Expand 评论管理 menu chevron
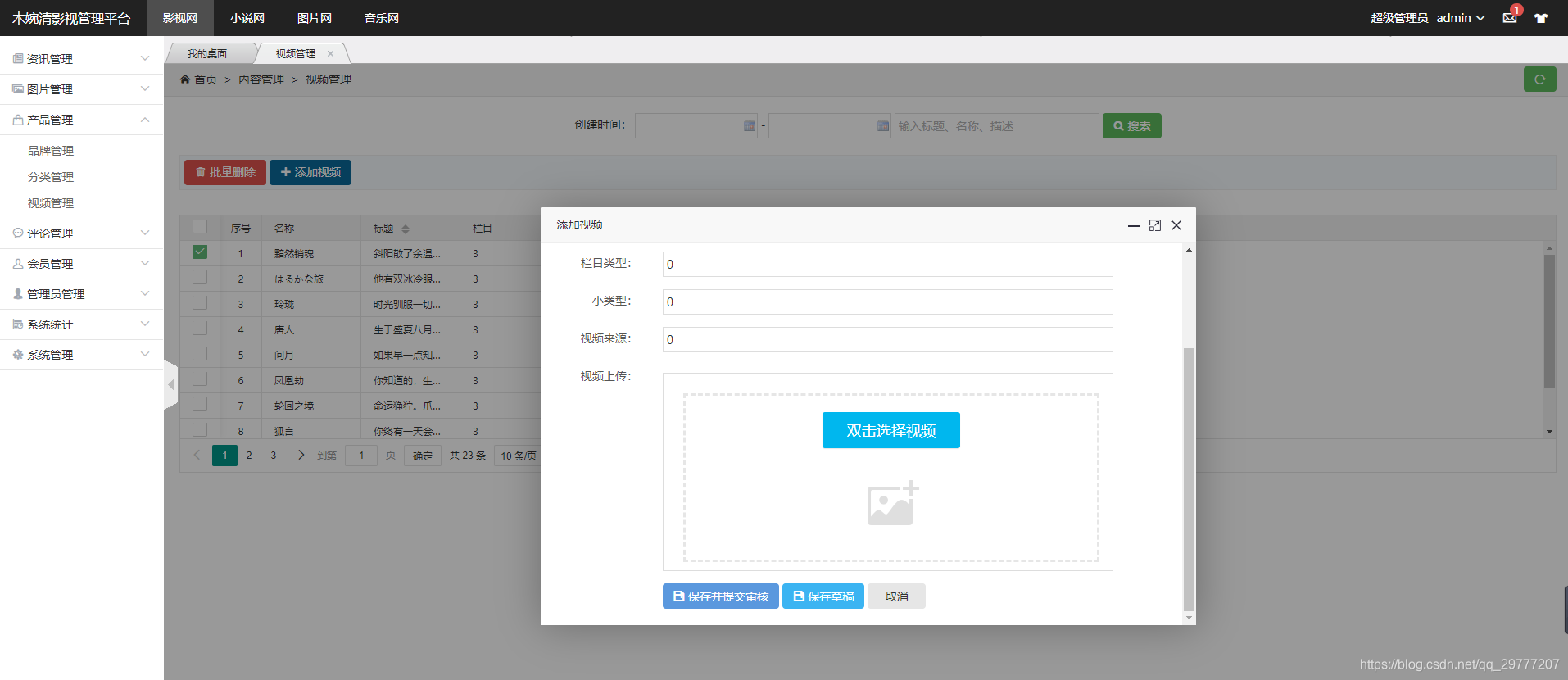Image resolution: width=1568 pixels, height=680 pixels. click(145, 233)
